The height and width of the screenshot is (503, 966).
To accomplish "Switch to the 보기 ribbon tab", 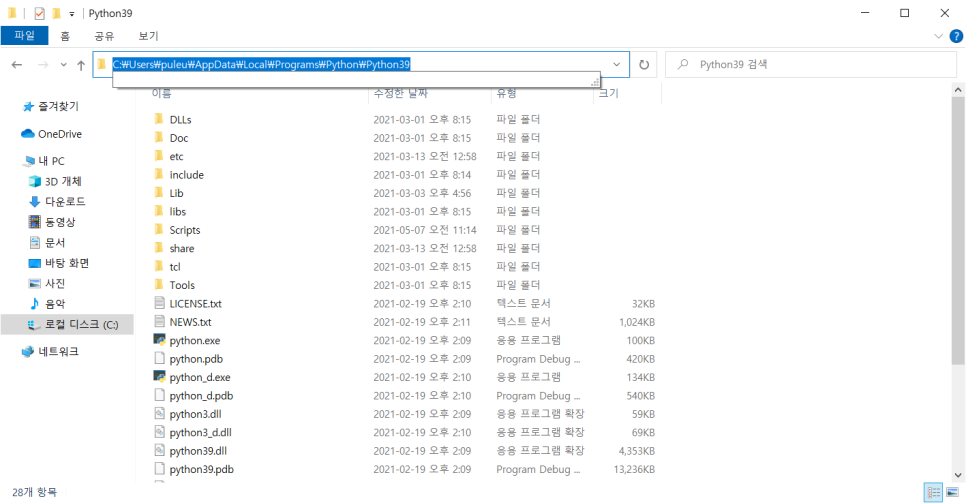I will click(148, 36).
